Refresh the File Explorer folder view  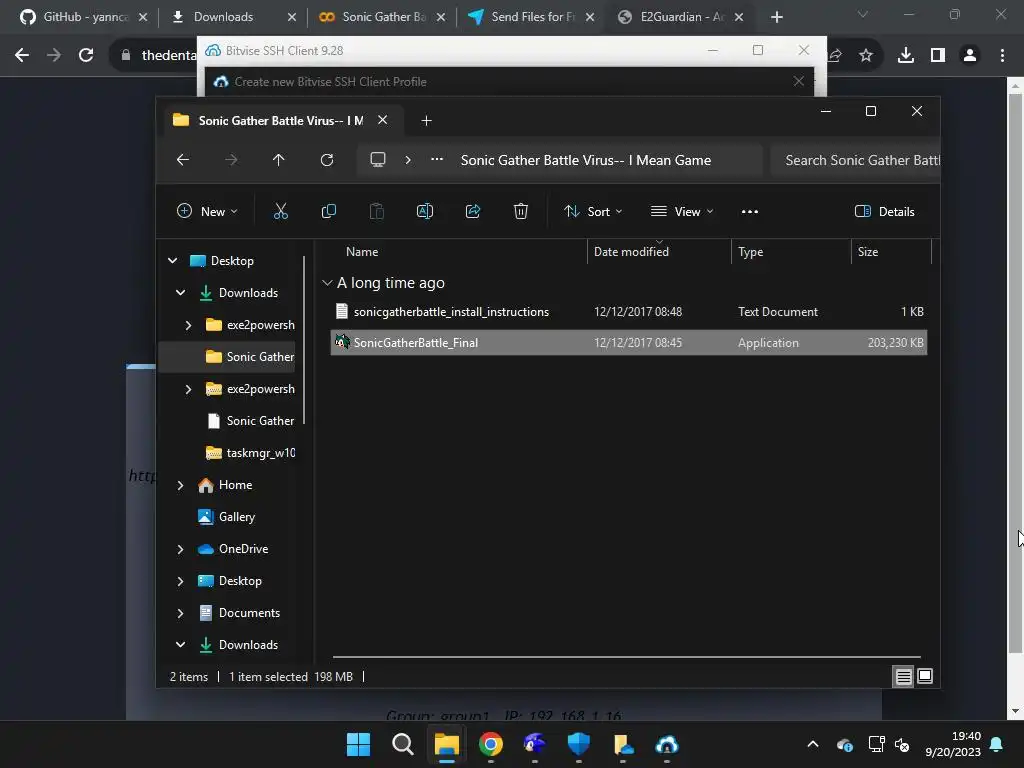tap(327, 160)
